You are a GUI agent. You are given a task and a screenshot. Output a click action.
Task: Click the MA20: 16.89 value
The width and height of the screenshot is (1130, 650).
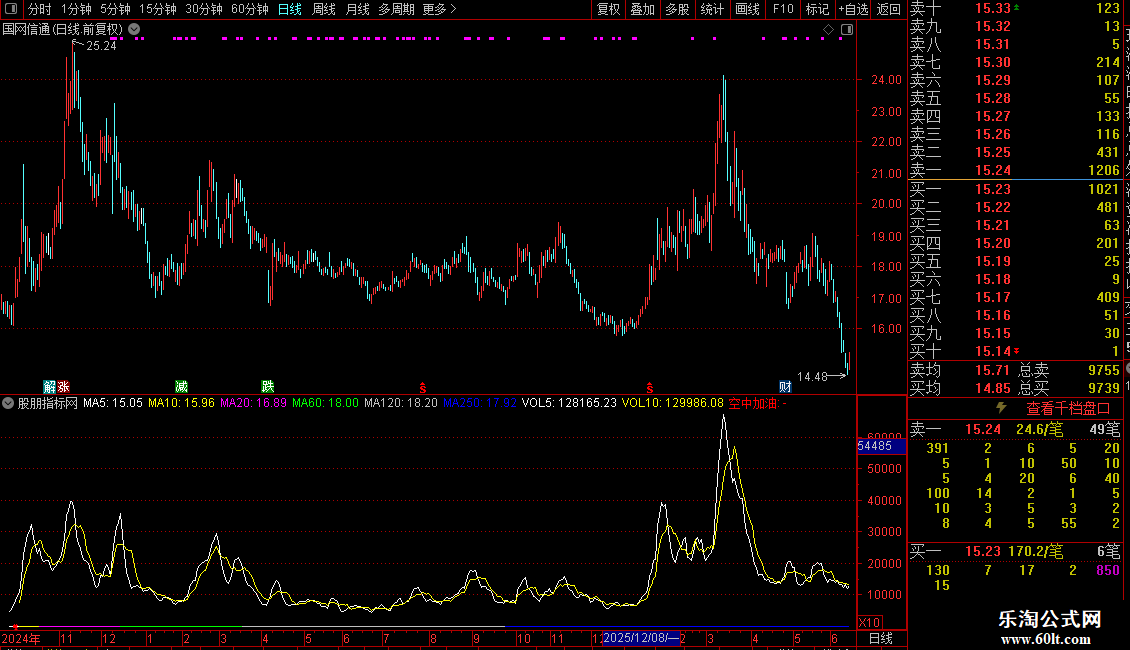(x=254, y=404)
